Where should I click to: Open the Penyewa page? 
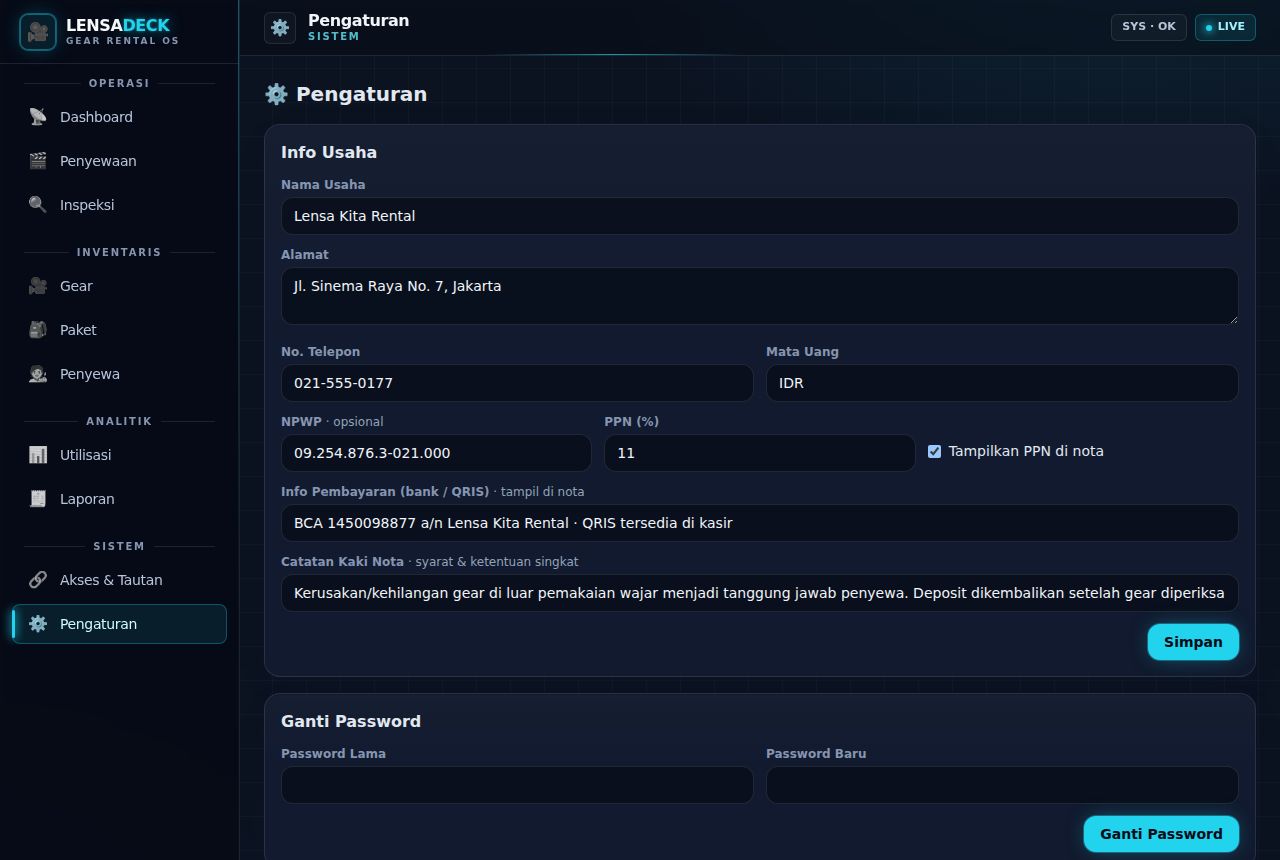(x=119, y=374)
